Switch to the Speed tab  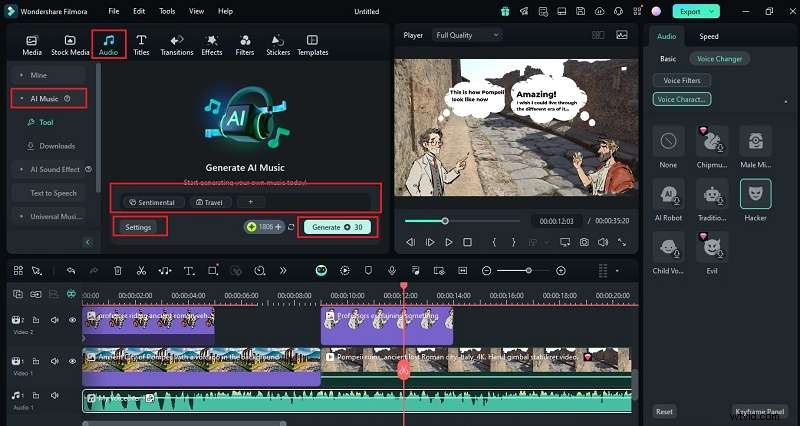tap(709, 36)
